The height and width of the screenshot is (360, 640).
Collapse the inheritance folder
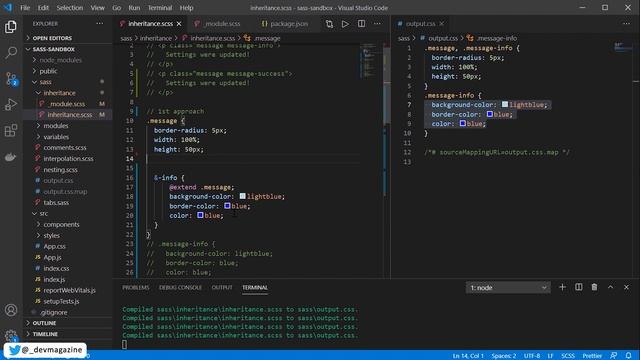click(x=59, y=93)
